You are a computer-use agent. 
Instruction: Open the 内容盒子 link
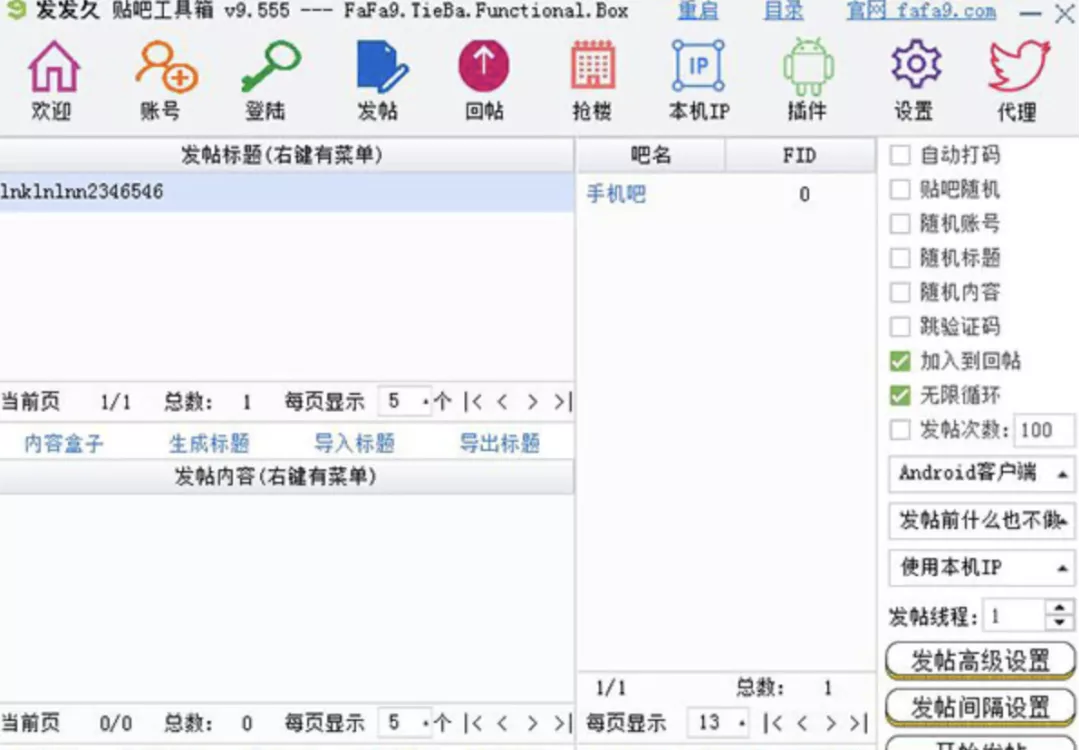tap(63, 443)
